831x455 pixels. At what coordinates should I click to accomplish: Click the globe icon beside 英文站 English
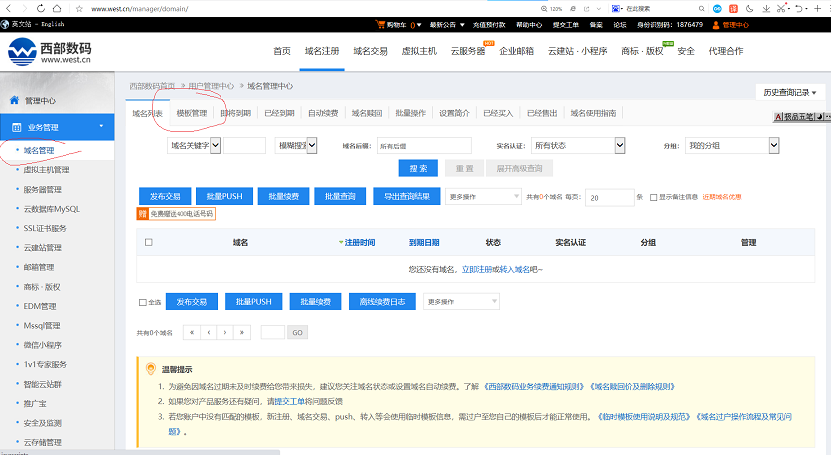pos(5,24)
